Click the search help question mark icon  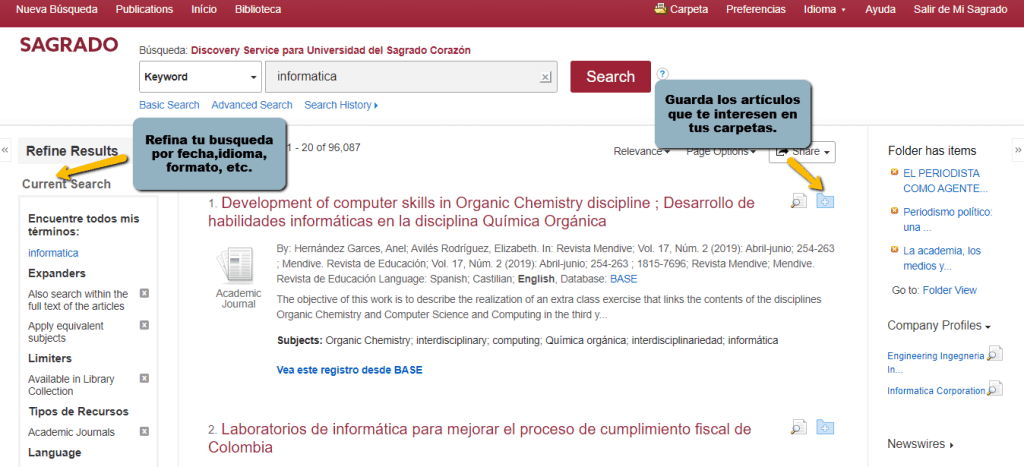[x=662, y=73]
